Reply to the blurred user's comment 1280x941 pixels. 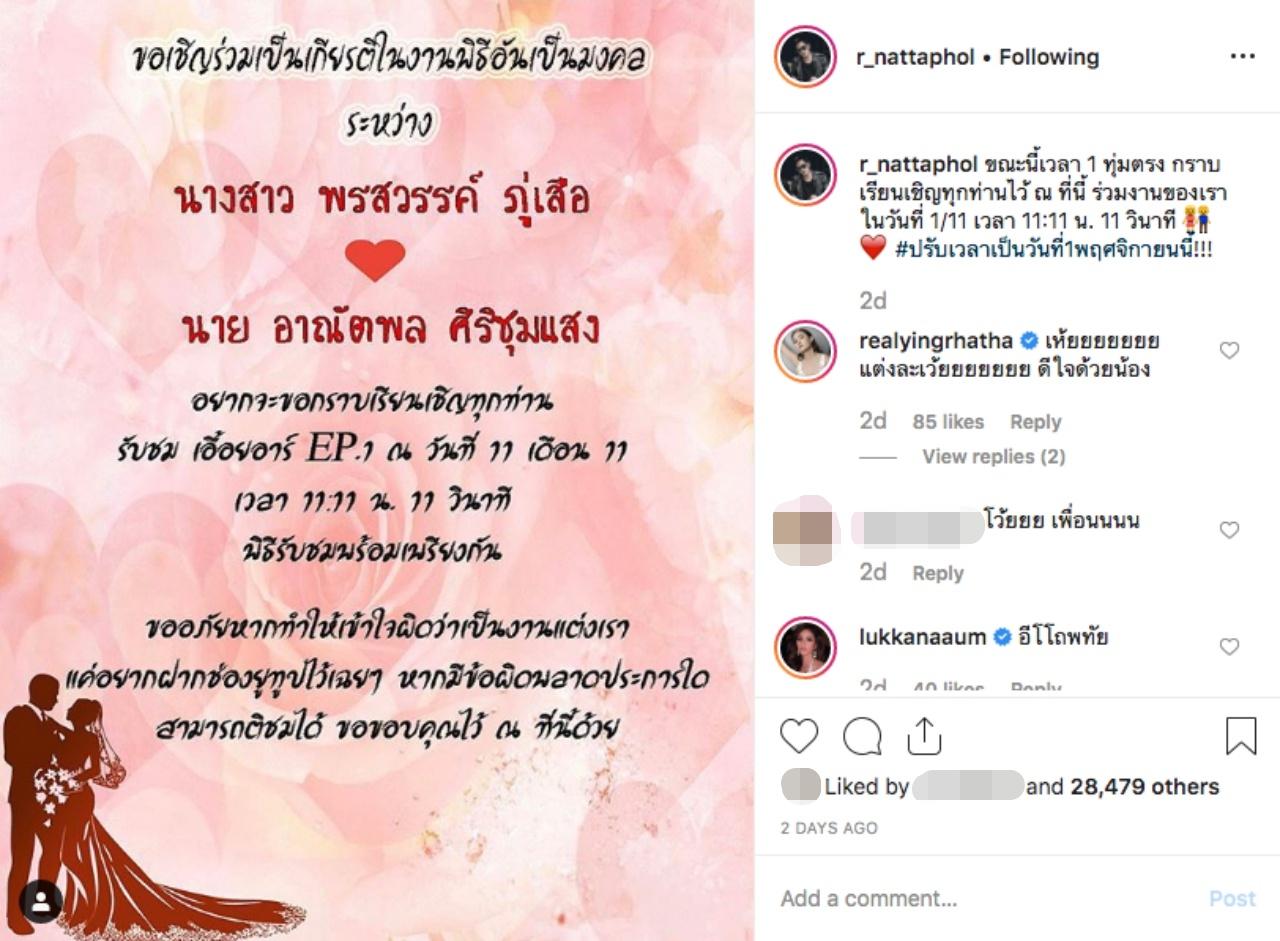[938, 573]
